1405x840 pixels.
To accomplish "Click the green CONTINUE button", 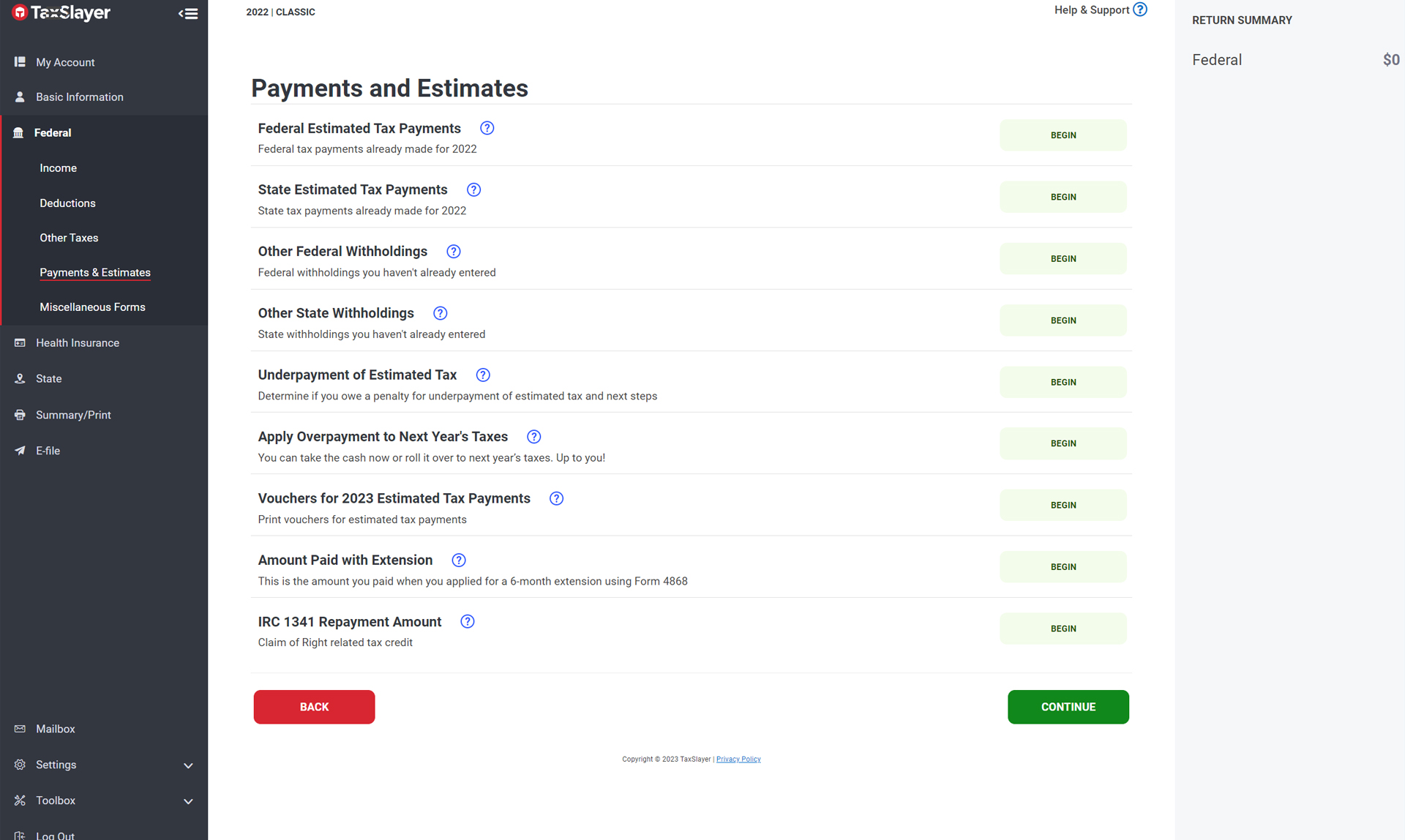I will point(1068,707).
